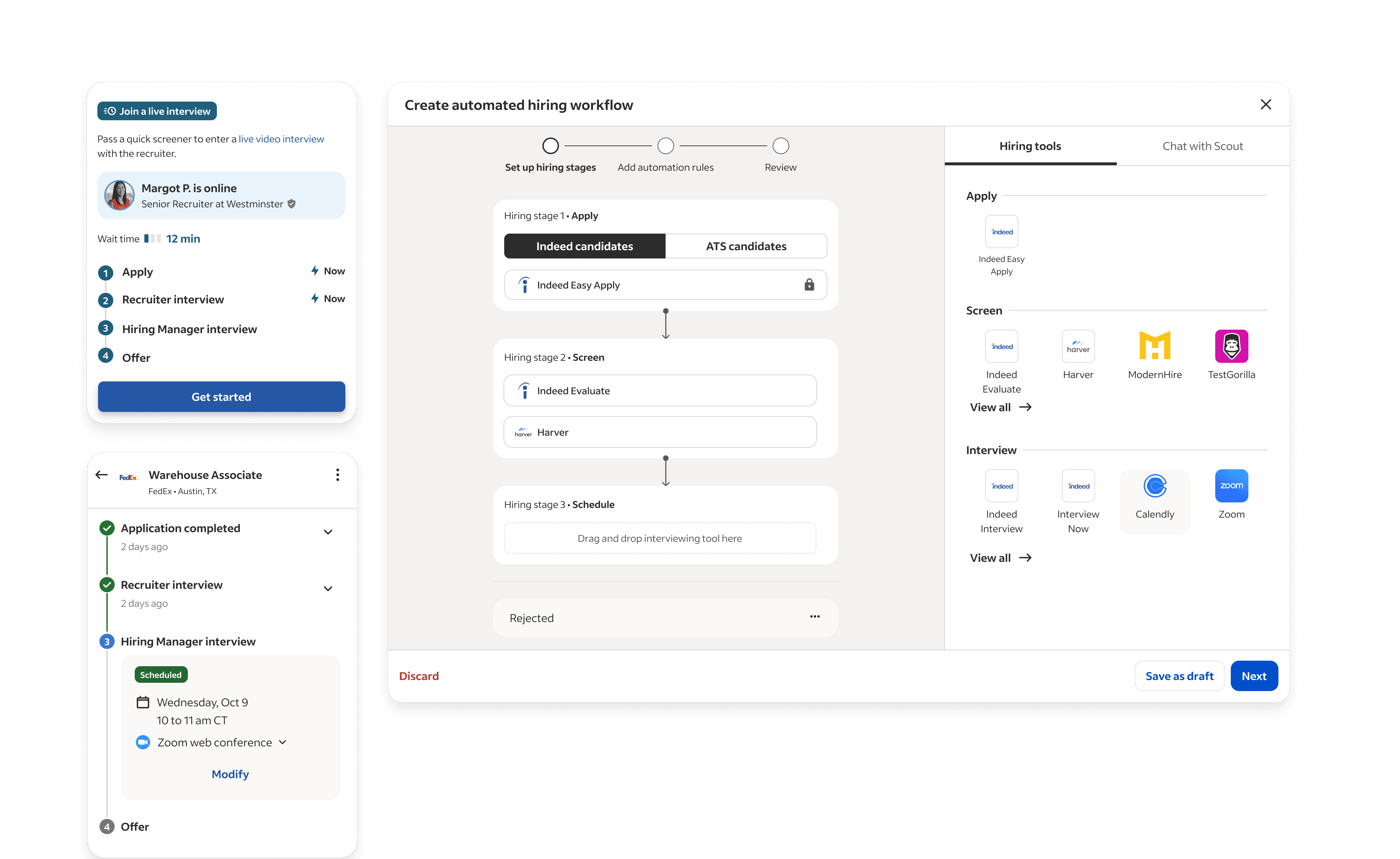Switch to ATS candidates toggle
Image resolution: width=1400 pixels, height=859 pixels.
tap(746, 246)
